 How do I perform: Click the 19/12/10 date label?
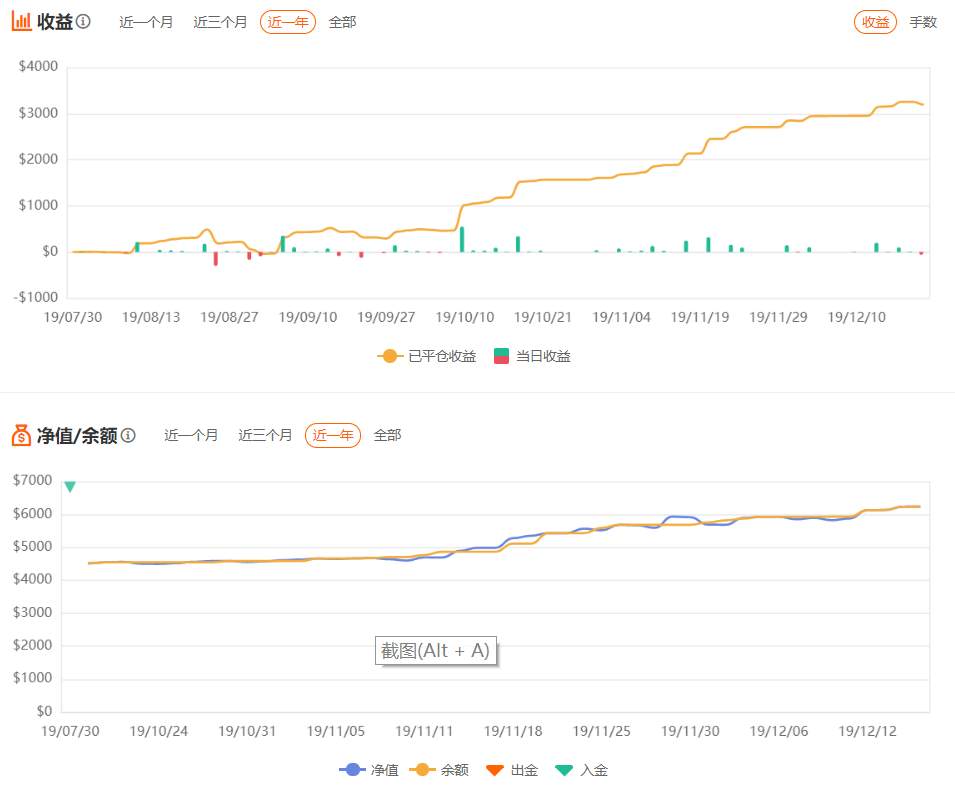(x=856, y=317)
